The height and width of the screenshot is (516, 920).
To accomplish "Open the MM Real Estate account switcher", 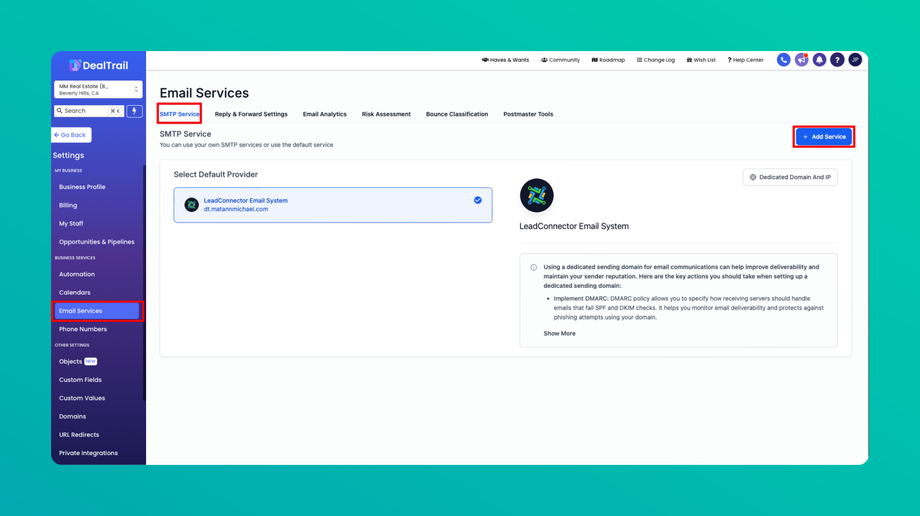I will 99,89.
